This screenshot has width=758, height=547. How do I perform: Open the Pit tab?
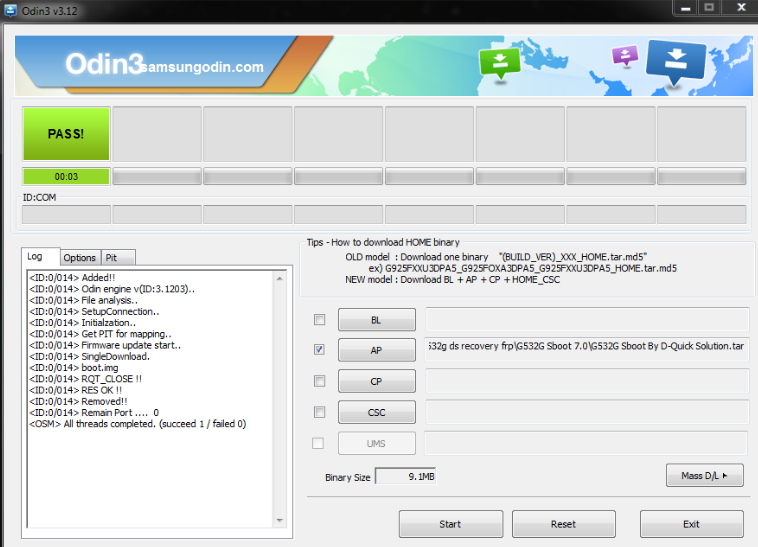pyautogui.click(x=118, y=258)
